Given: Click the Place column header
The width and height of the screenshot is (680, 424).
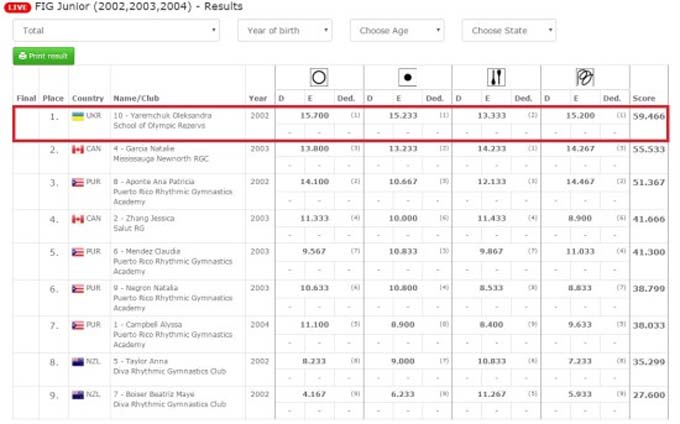Looking at the screenshot, I should pos(53,98).
